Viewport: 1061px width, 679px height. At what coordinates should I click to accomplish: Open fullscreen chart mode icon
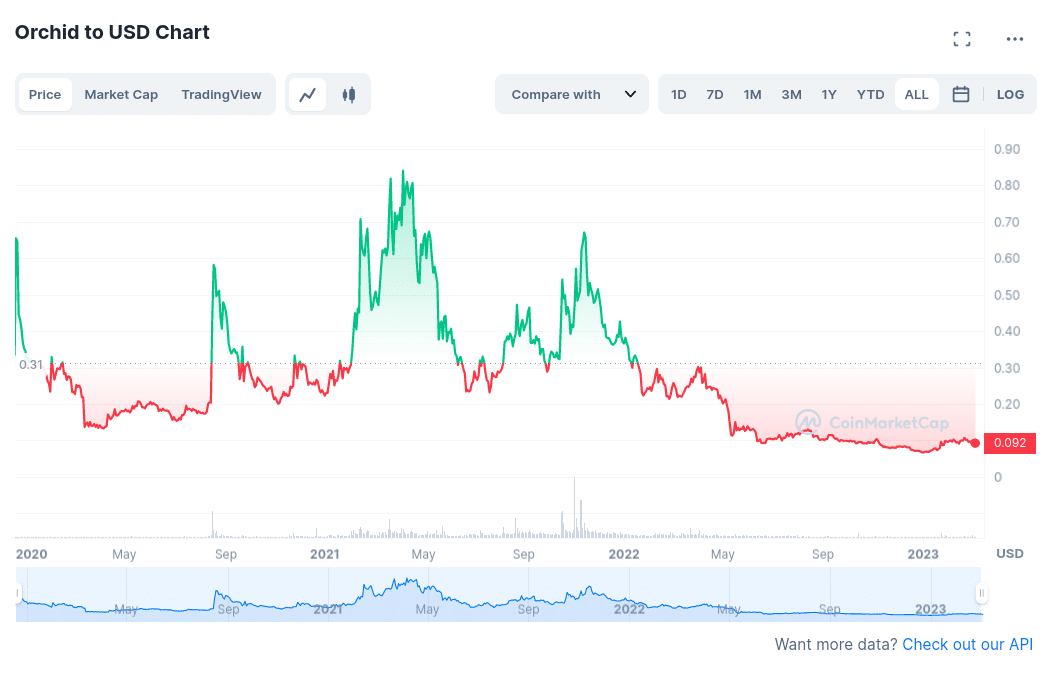962,39
